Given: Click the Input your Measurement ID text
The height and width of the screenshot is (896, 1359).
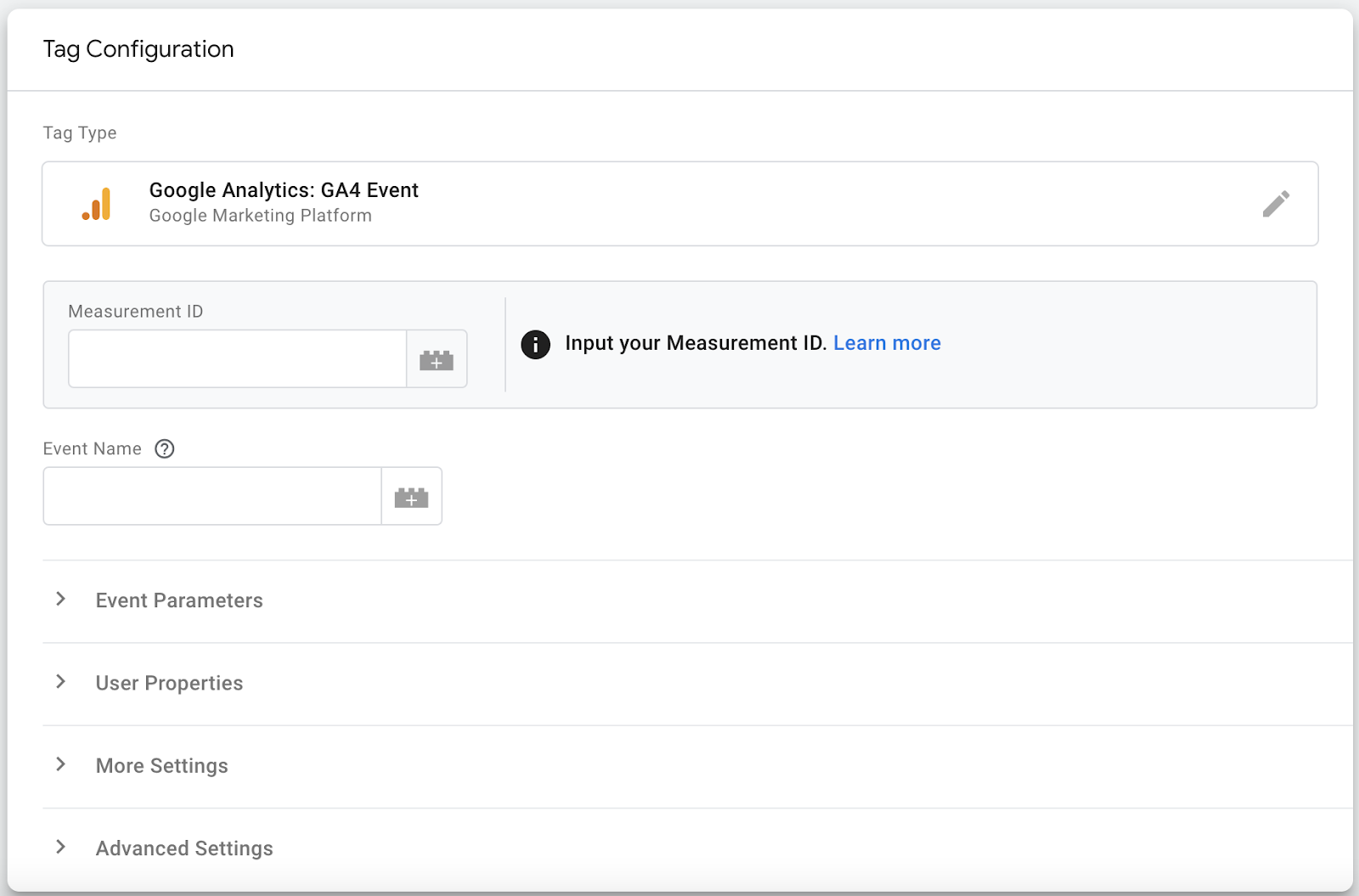Looking at the screenshot, I should (x=696, y=343).
